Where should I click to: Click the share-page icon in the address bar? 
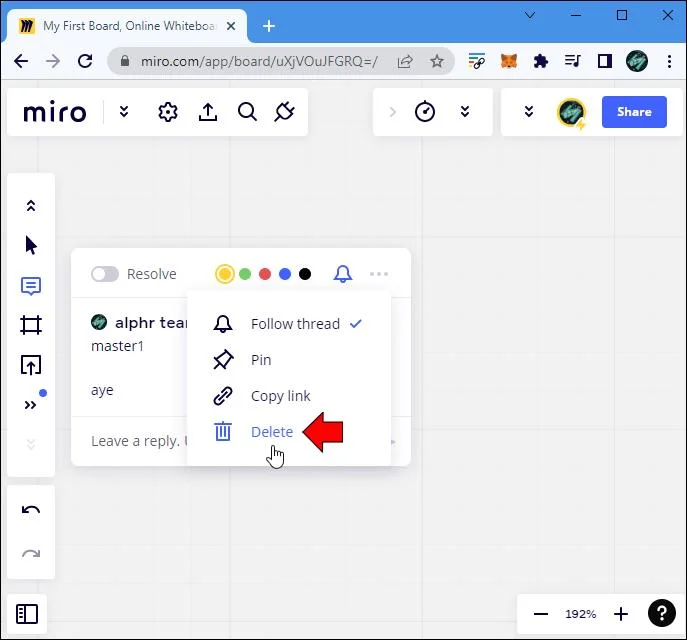click(x=405, y=61)
